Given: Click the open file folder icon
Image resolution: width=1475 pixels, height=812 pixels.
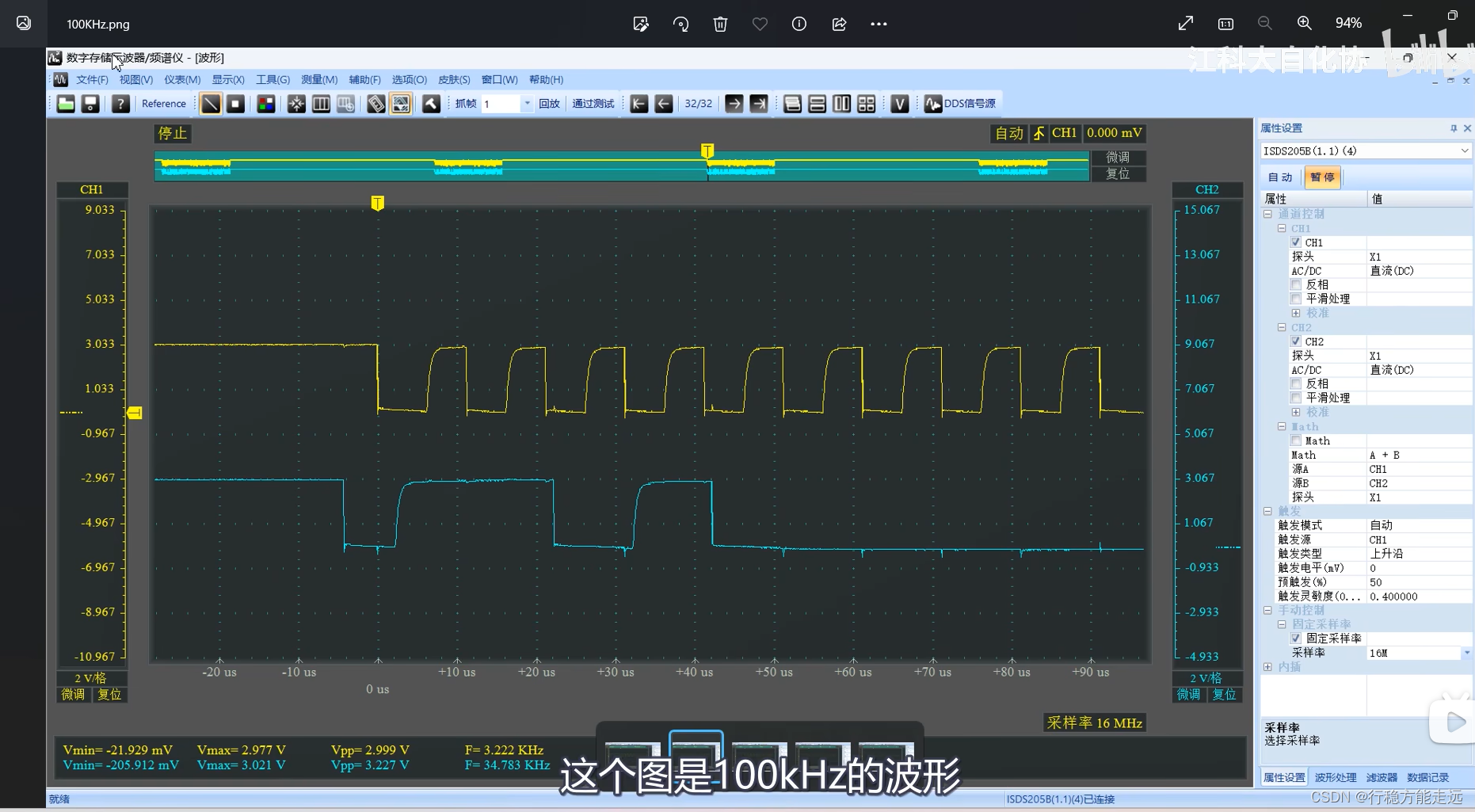Looking at the screenshot, I should tap(66, 104).
